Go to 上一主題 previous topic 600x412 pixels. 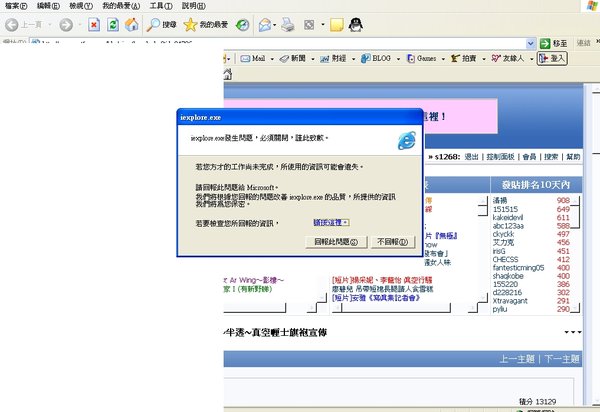517,359
